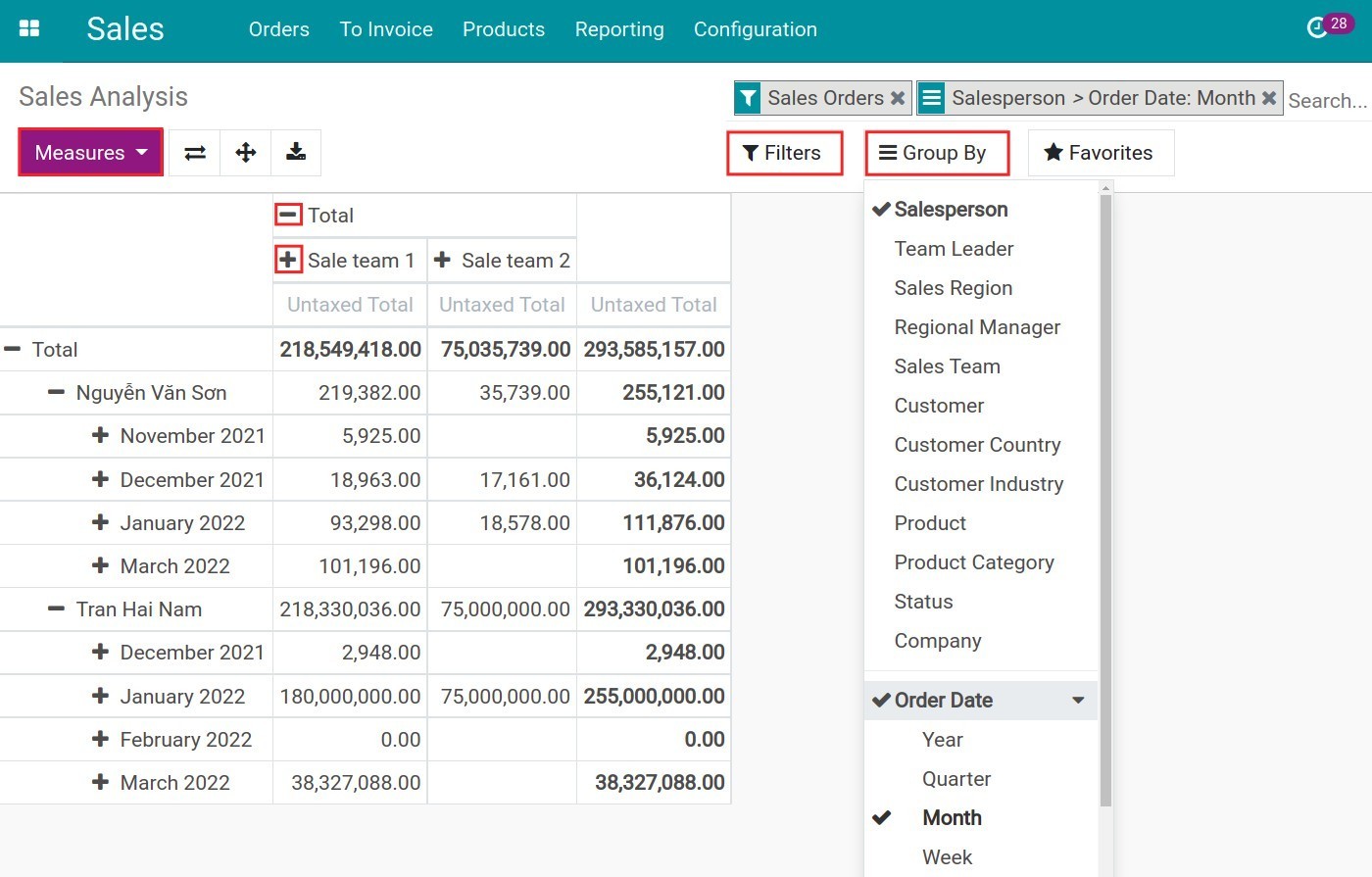Viewport: 1372px width, 877px height.
Task: Click the Group By dropdown scrollbar
Action: [x=1105, y=500]
